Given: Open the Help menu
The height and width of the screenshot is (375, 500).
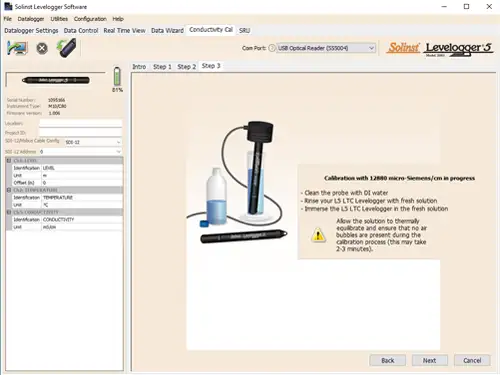Looking at the screenshot, I should 118,19.
